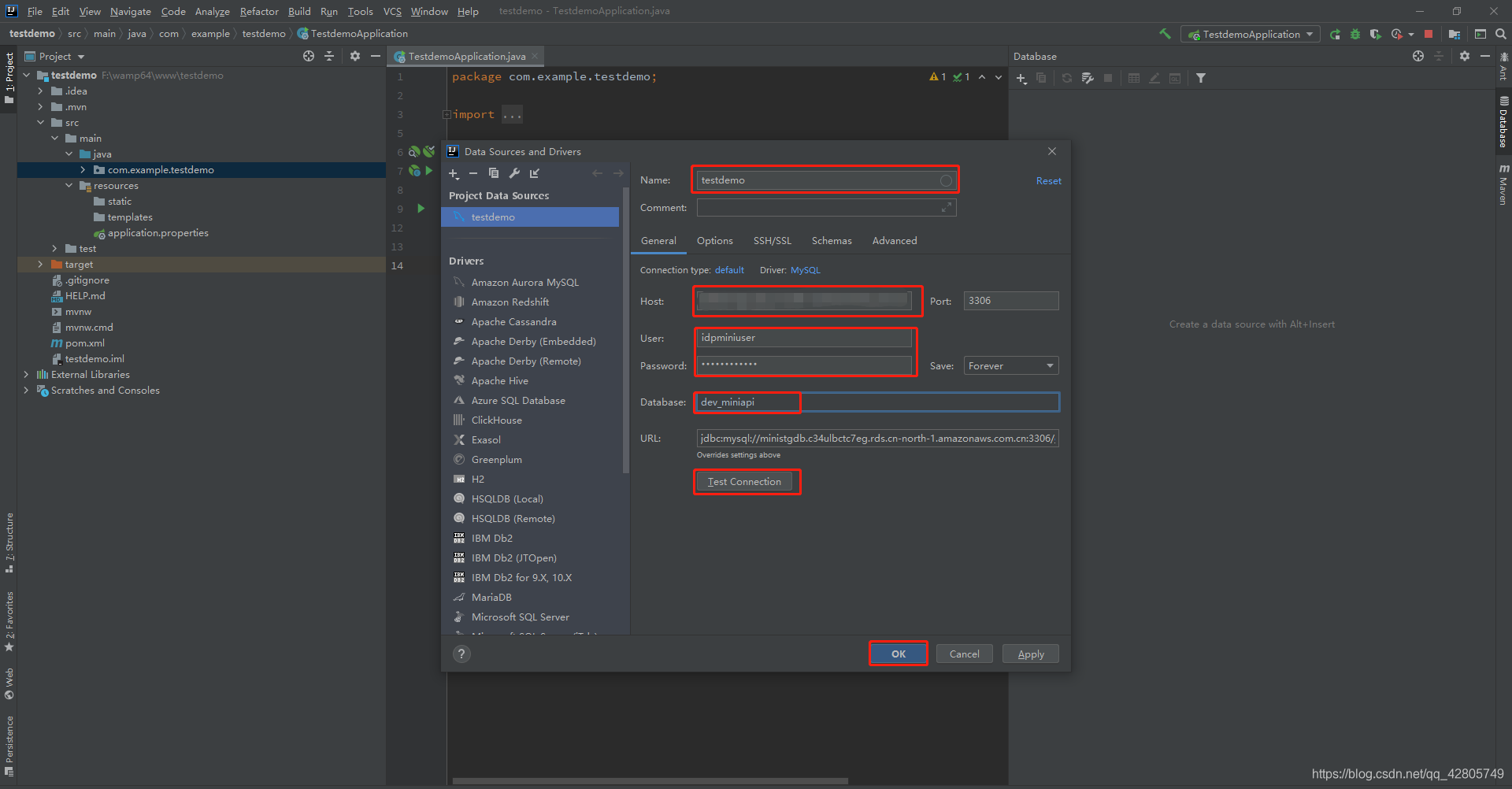Click the dialog help question mark
The image size is (1512, 789).
click(x=462, y=654)
